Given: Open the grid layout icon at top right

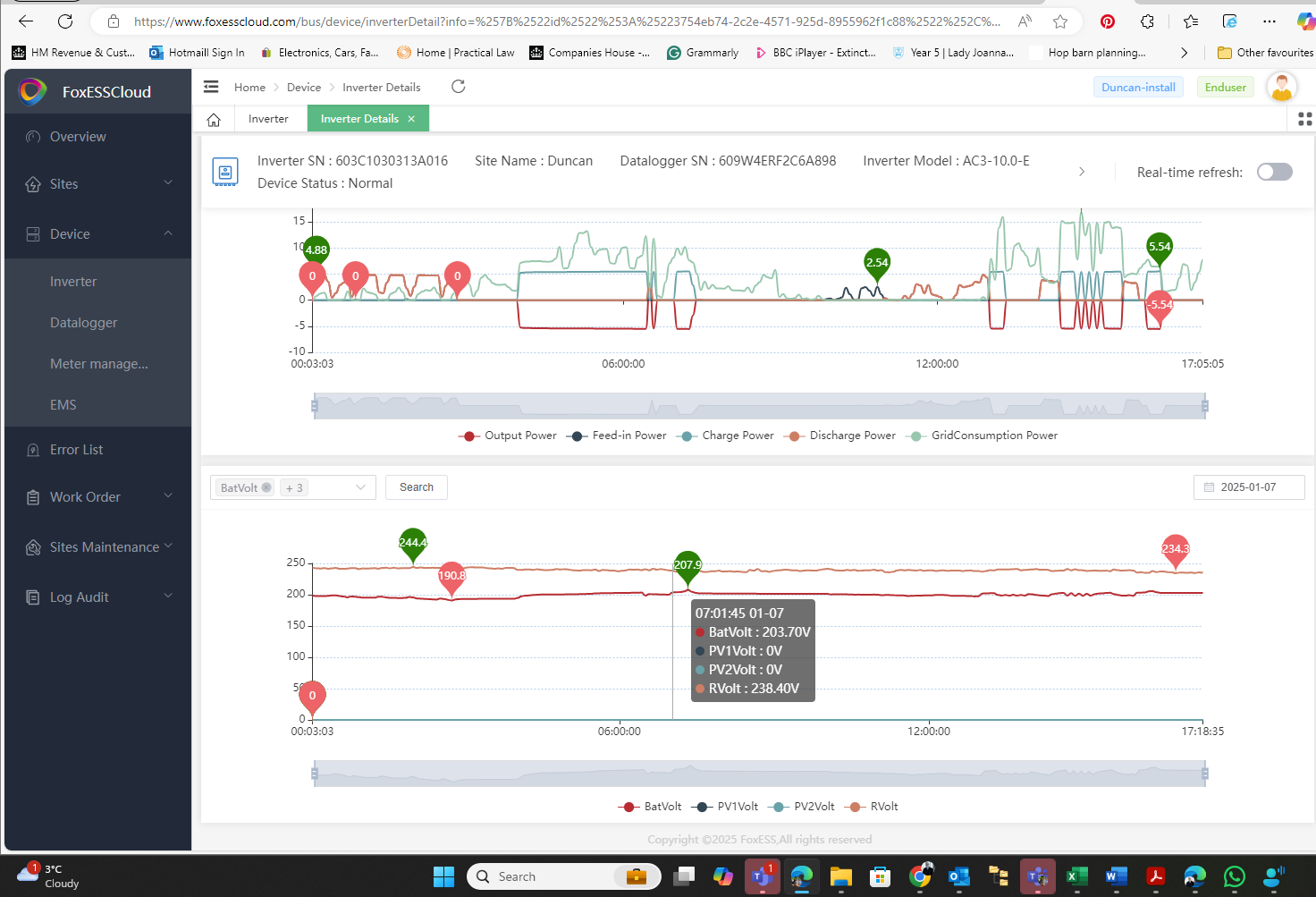Looking at the screenshot, I should click(1304, 119).
